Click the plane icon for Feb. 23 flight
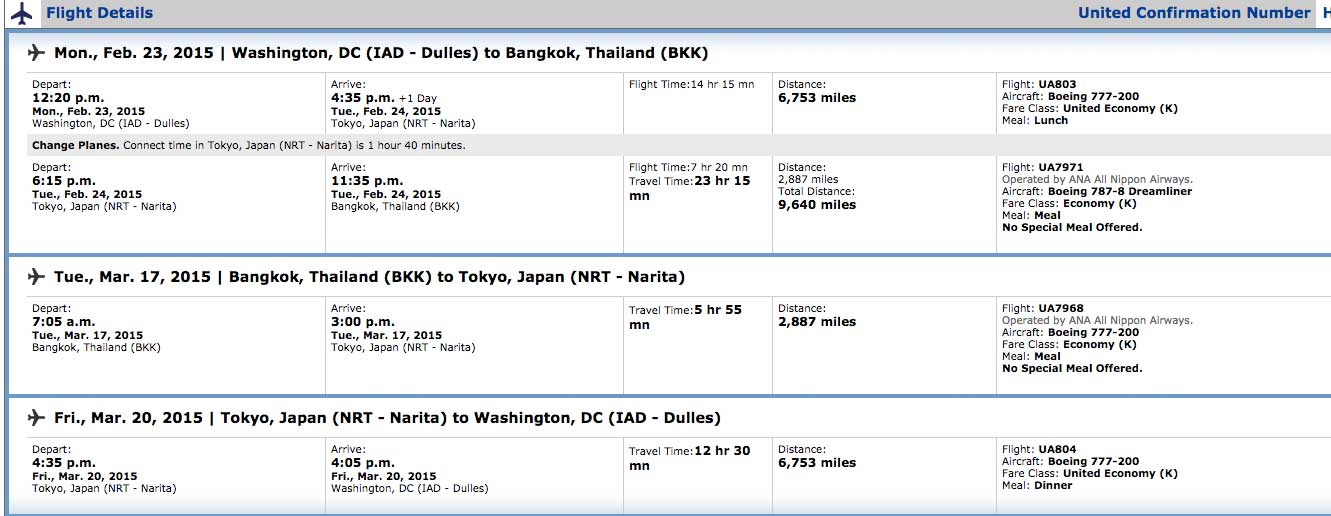The height and width of the screenshot is (516, 1331). [38, 53]
